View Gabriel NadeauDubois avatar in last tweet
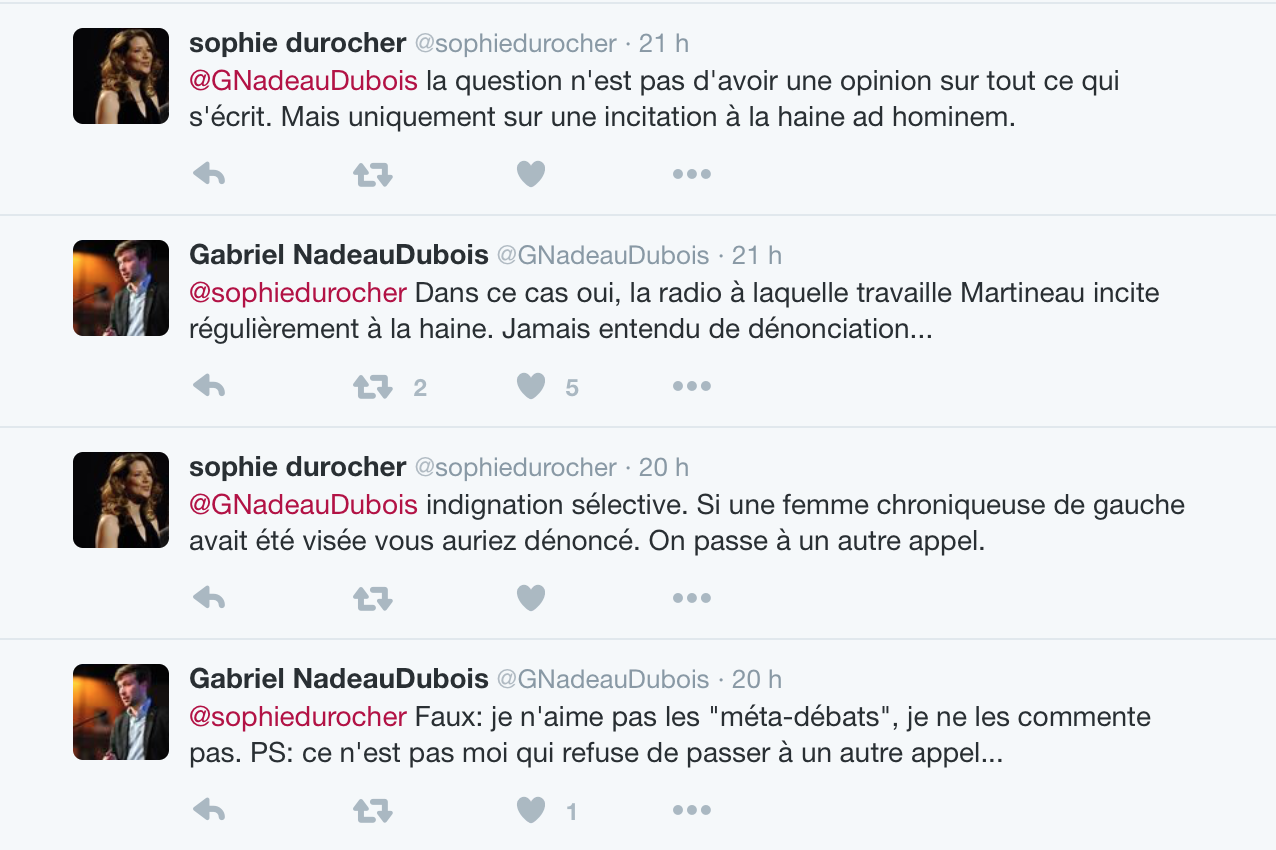Image resolution: width=1276 pixels, height=850 pixels. click(121, 712)
